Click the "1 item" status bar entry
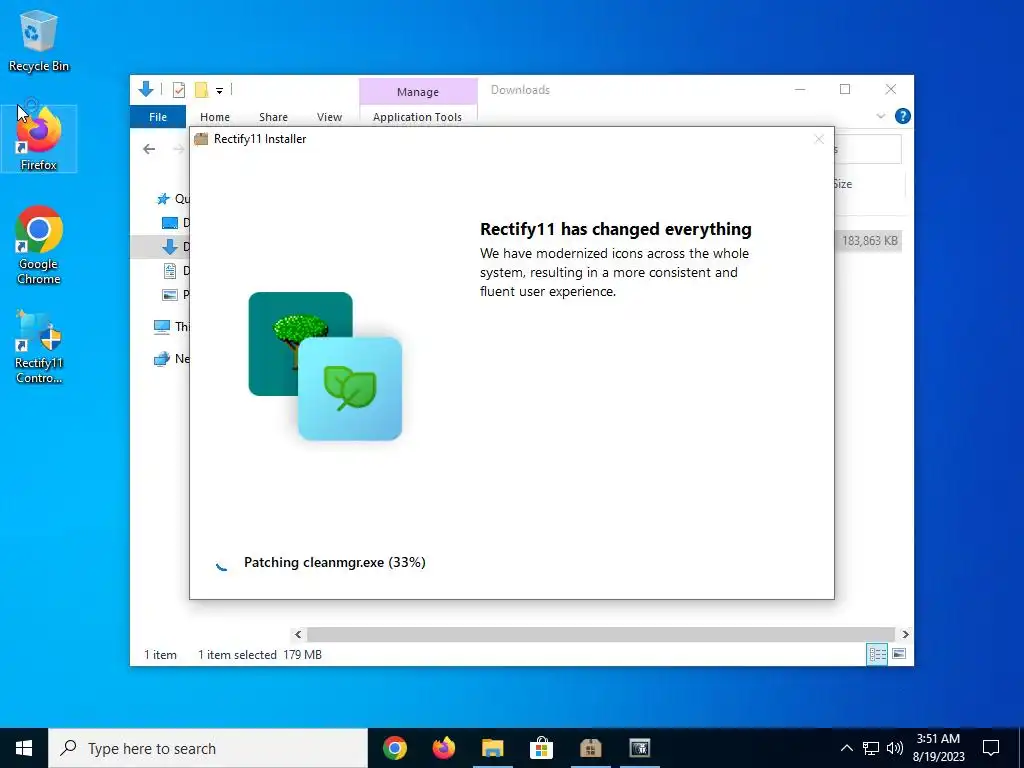Image resolution: width=1024 pixels, height=768 pixels. 160,654
